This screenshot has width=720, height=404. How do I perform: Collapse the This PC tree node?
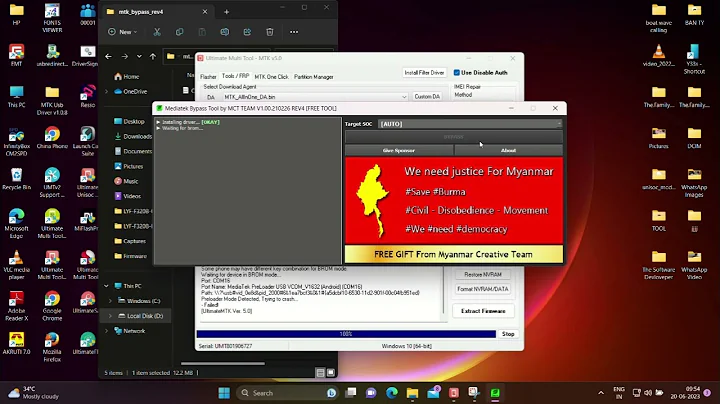coord(107,286)
